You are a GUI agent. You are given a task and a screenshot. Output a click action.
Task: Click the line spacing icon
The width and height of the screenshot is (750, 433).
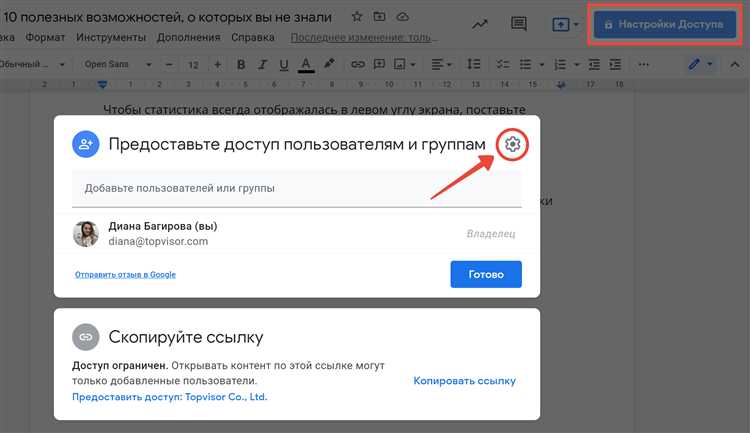click(474, 64)
